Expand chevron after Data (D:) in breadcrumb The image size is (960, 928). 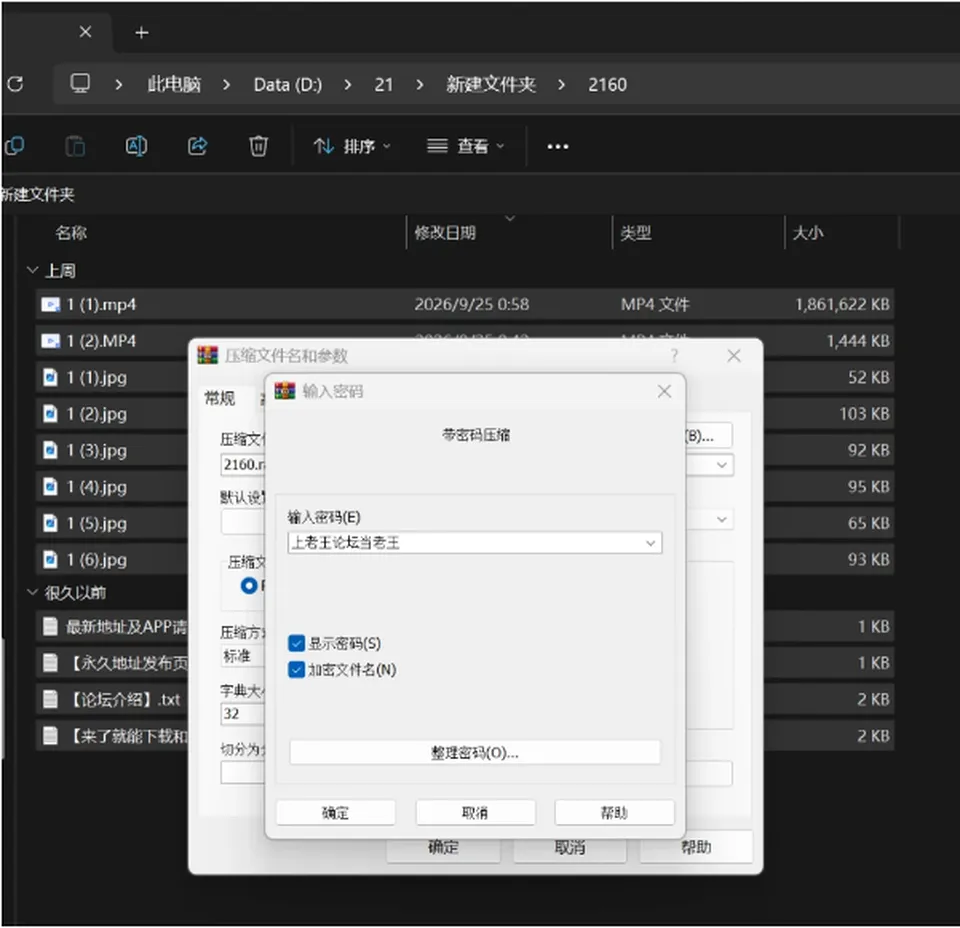tap(348, 84)
